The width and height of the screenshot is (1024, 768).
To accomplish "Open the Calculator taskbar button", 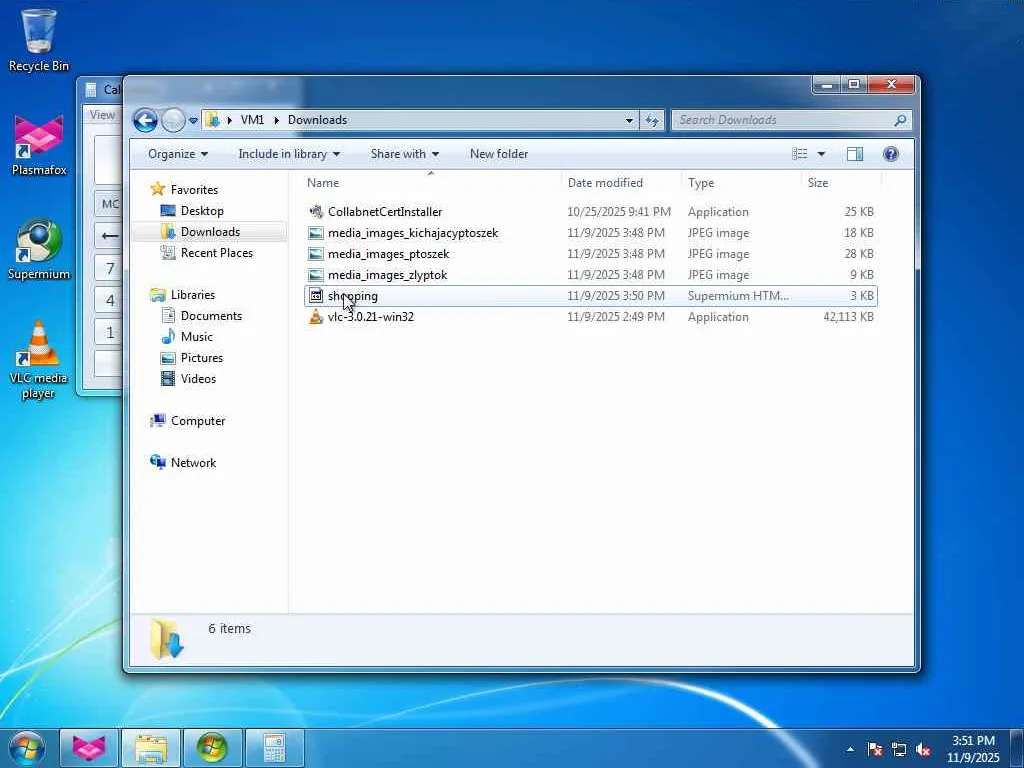I will (x=274, y=748).
